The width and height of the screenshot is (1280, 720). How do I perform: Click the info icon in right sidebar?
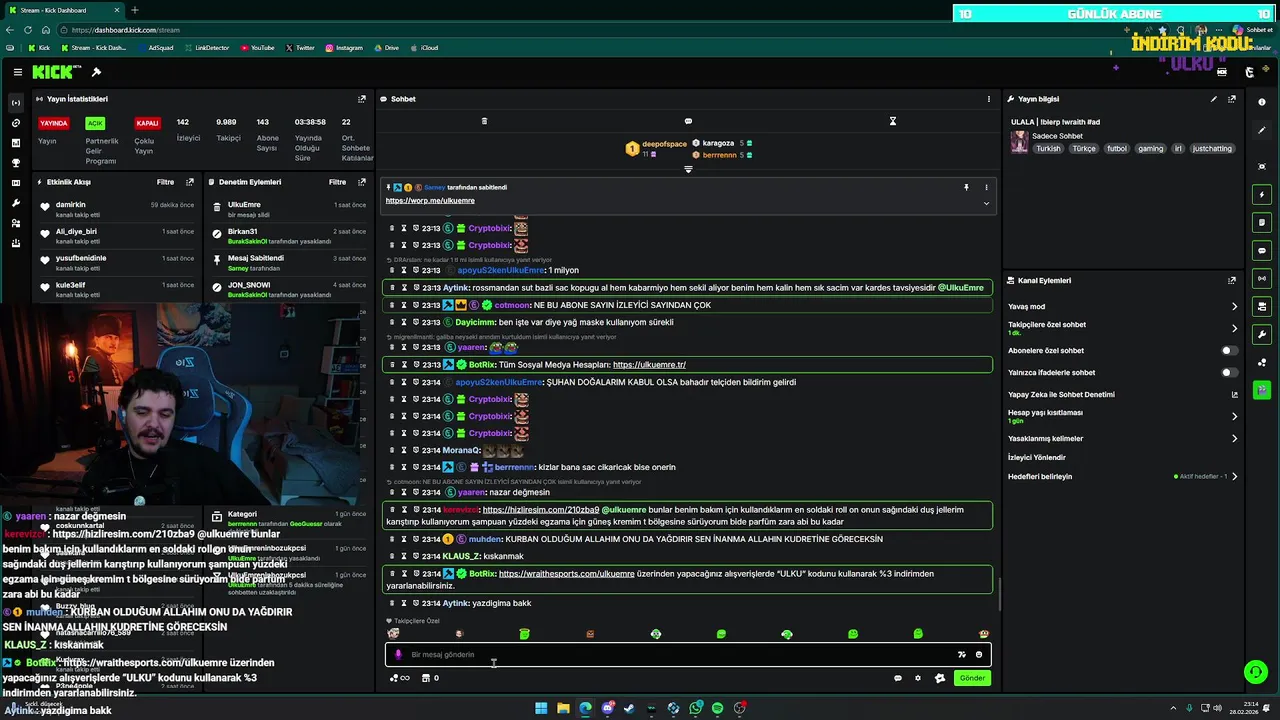(1262, 102)
